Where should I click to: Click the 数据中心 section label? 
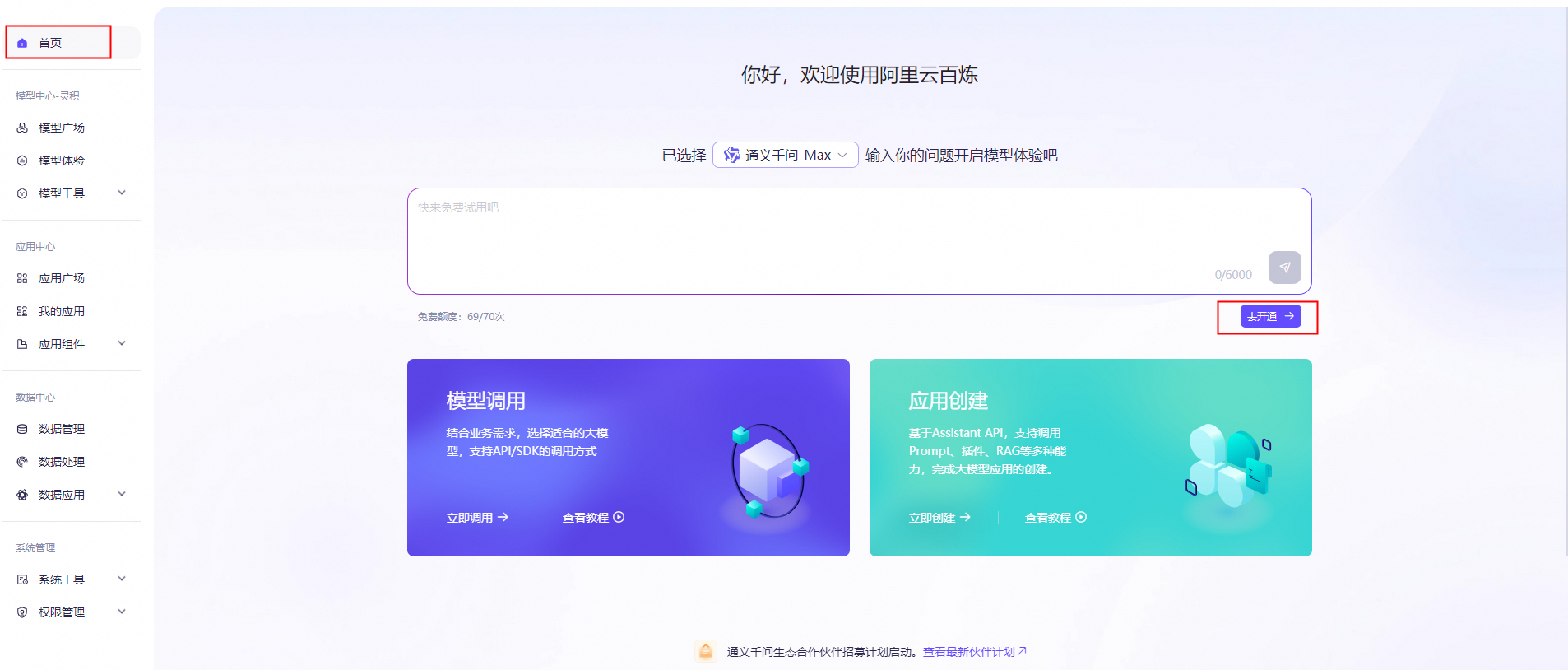(x=35, y=398)
